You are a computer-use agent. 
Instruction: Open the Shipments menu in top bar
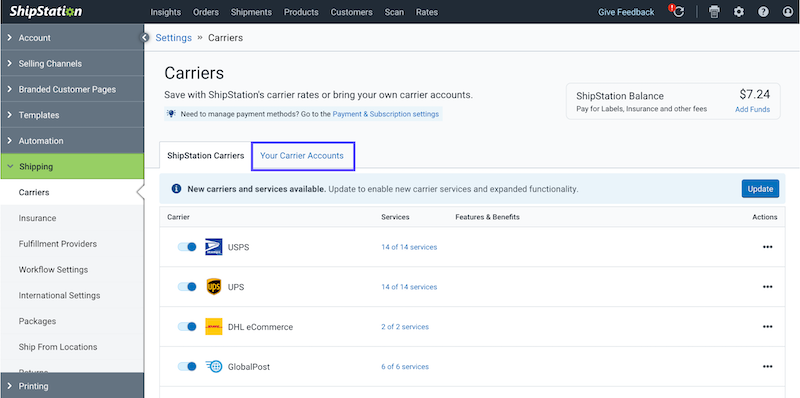pyautogui.click(x=251, y=12)
